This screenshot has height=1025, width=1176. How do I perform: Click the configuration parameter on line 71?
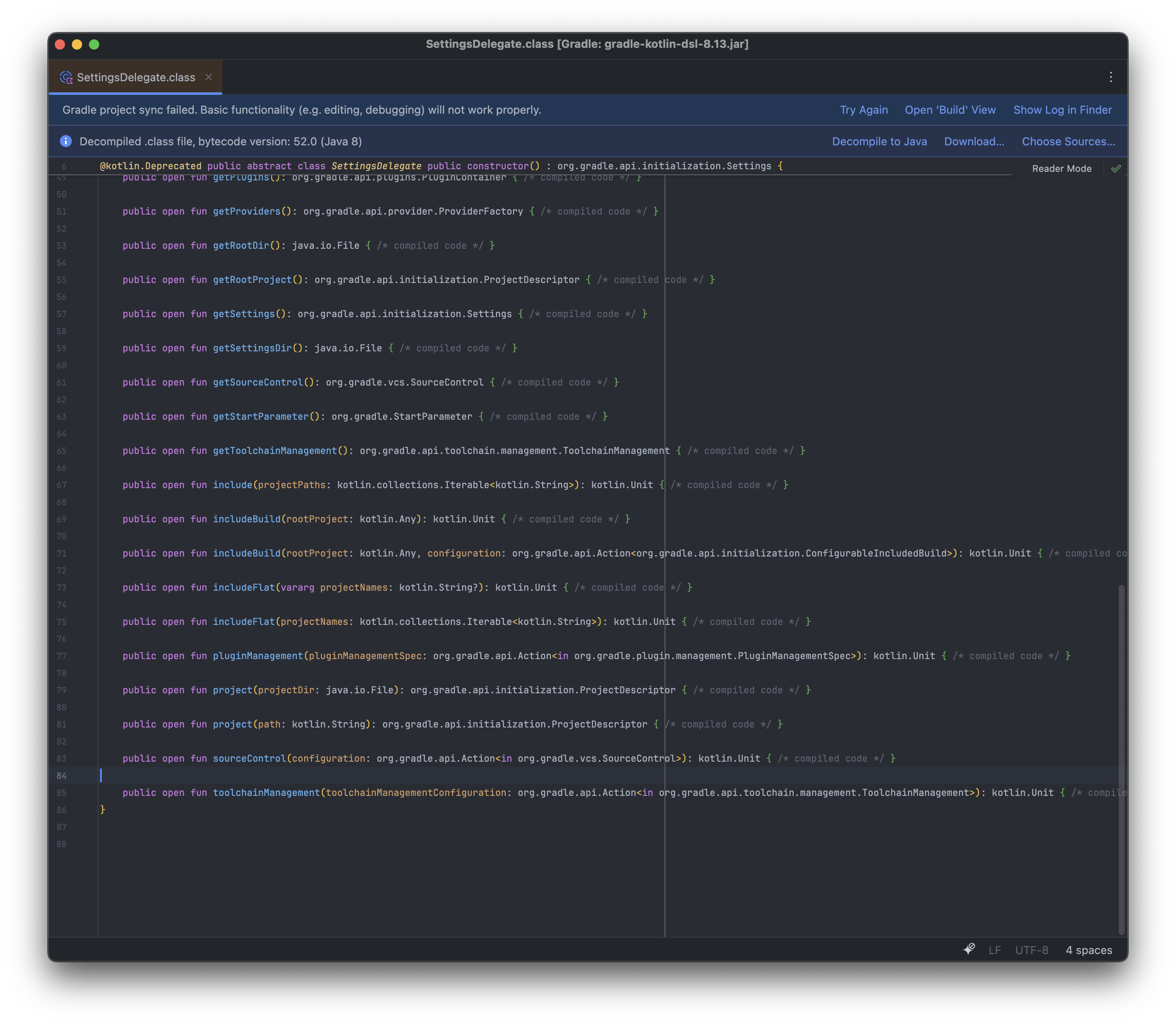(464, 553)
